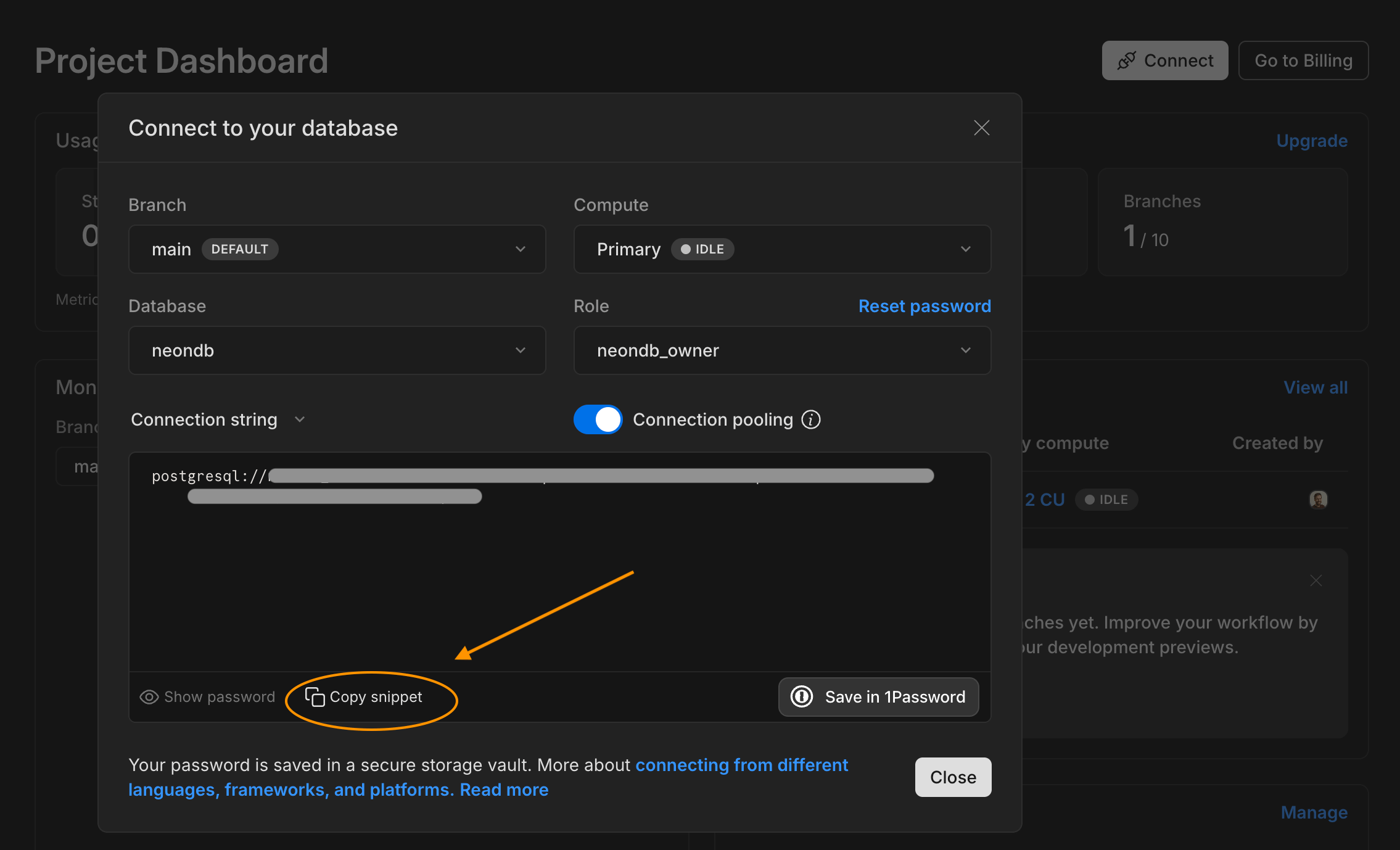Click the 2 CU compute link
The image size is (1400, 850).
1044,500
